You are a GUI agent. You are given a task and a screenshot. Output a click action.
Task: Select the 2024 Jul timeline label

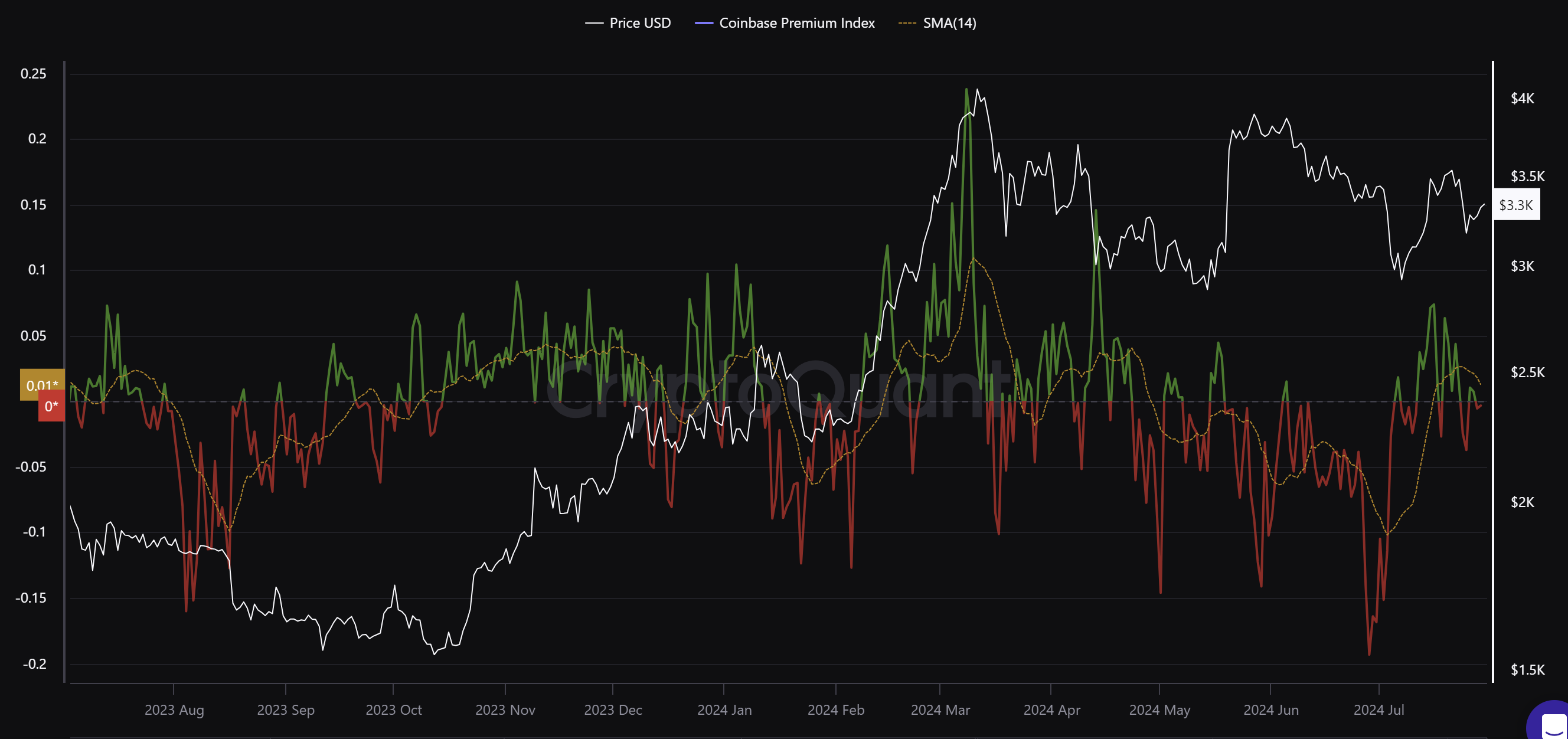coord(1378,709)
